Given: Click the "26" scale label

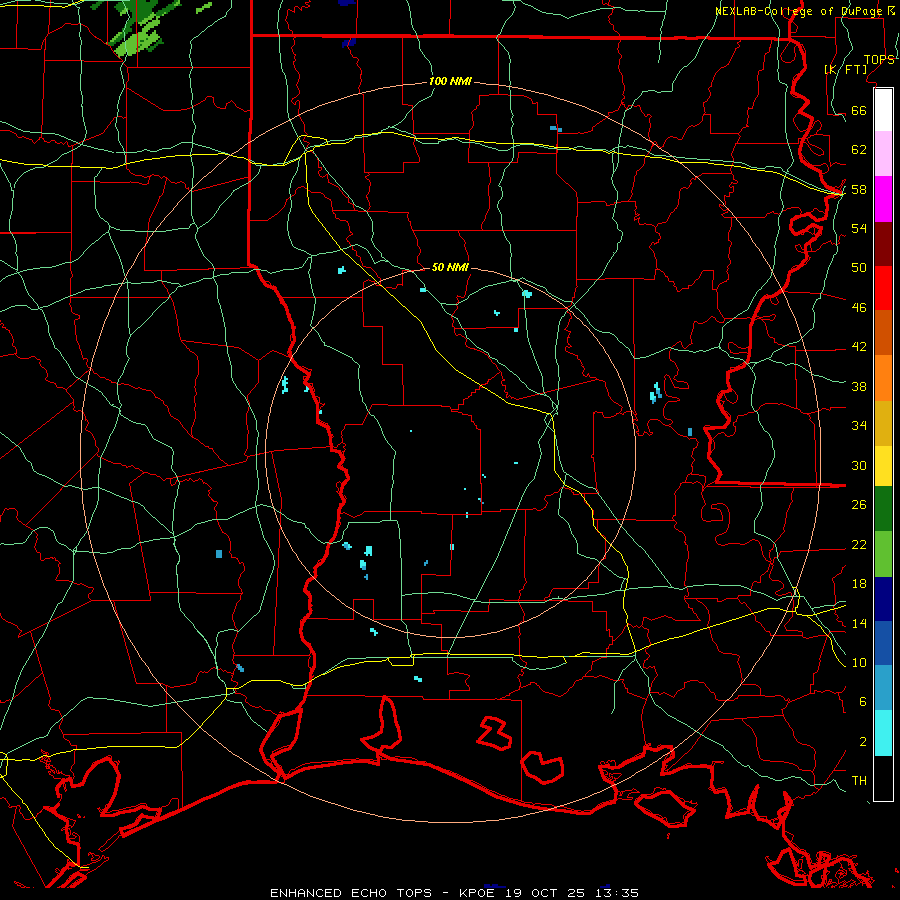Looking at the screenshot, I should click(x=859, y=505).
